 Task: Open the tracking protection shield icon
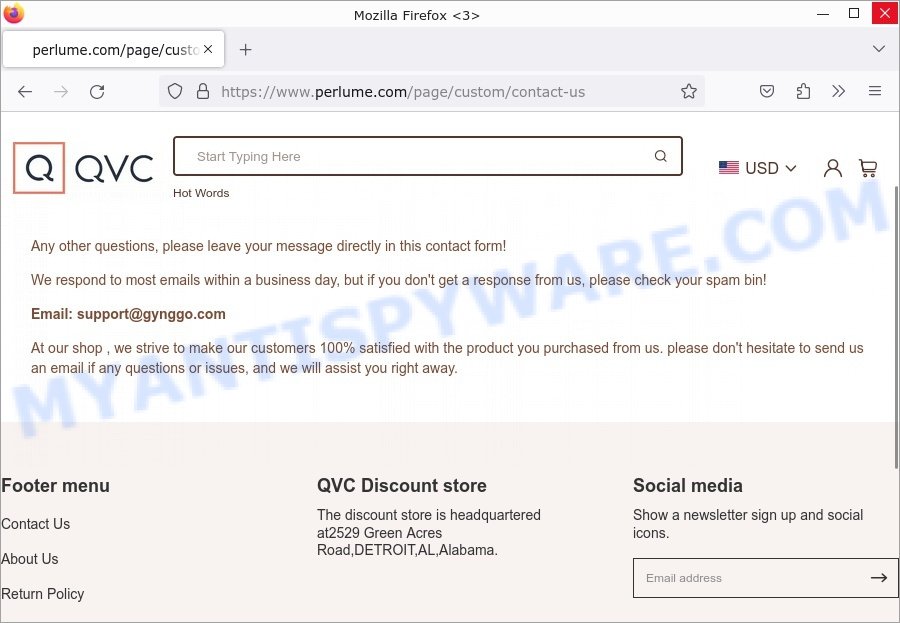[x=175, y=91]
